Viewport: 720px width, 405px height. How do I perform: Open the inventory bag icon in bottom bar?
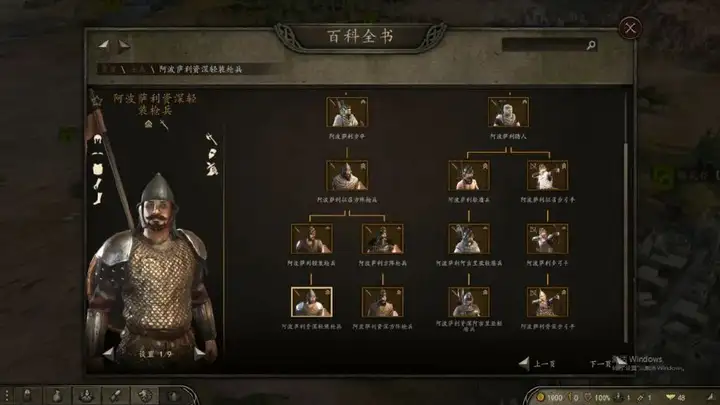click(x=57, y=396)
